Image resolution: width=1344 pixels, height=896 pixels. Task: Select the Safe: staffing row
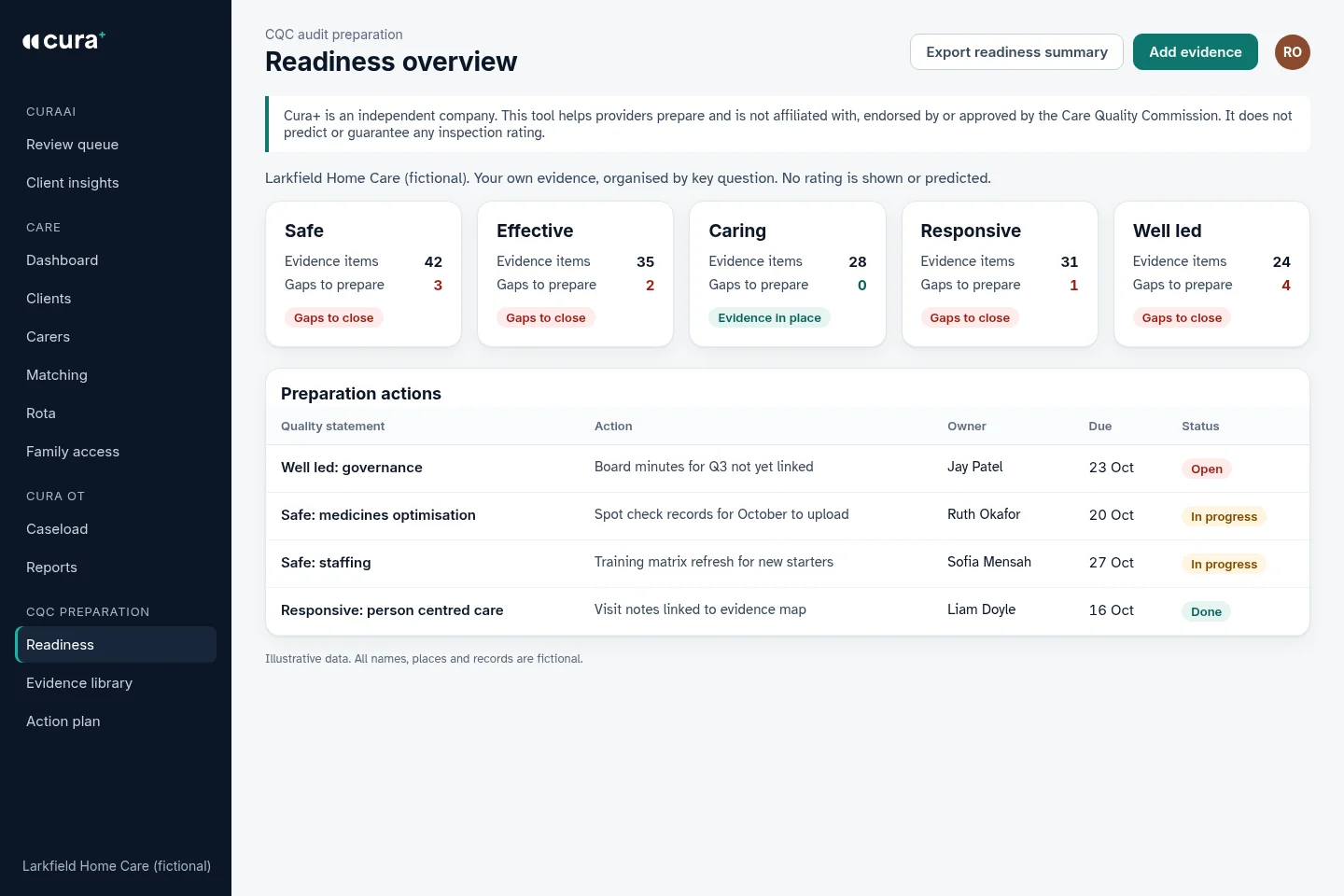788,564
